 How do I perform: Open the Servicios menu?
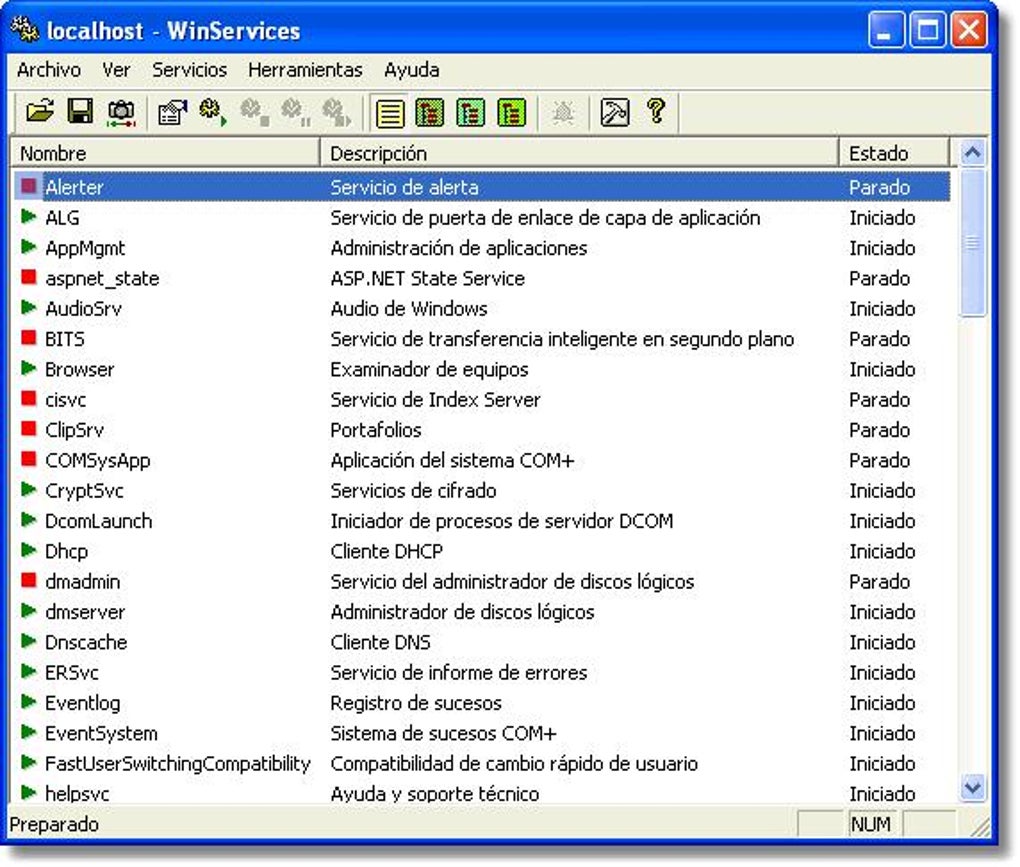tap(190, 70)
